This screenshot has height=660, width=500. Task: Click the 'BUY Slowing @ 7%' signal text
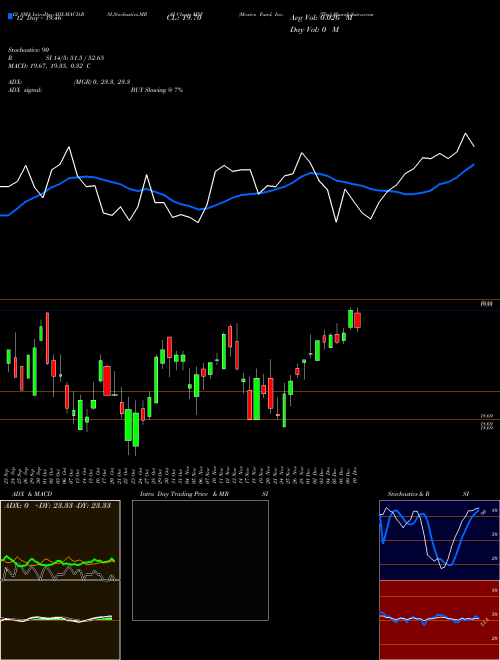pyautogui.click(x=157, y=90)
